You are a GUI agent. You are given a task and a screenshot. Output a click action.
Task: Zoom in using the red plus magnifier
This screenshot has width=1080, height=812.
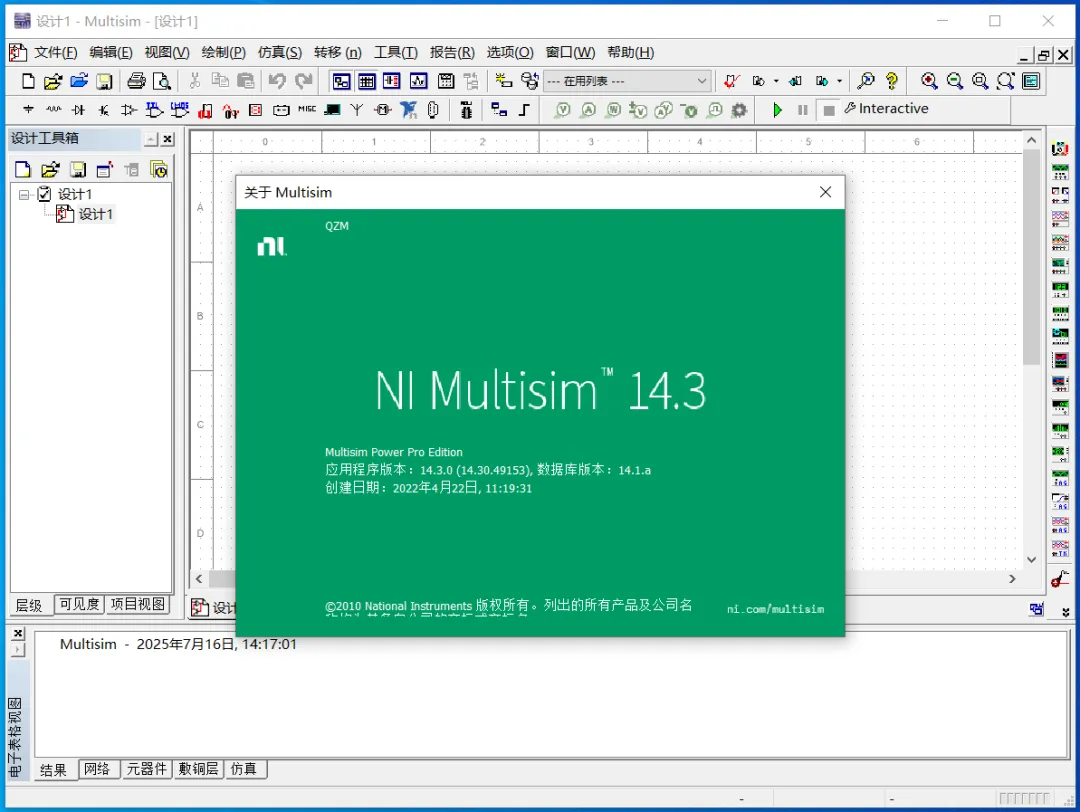[928, 81]
